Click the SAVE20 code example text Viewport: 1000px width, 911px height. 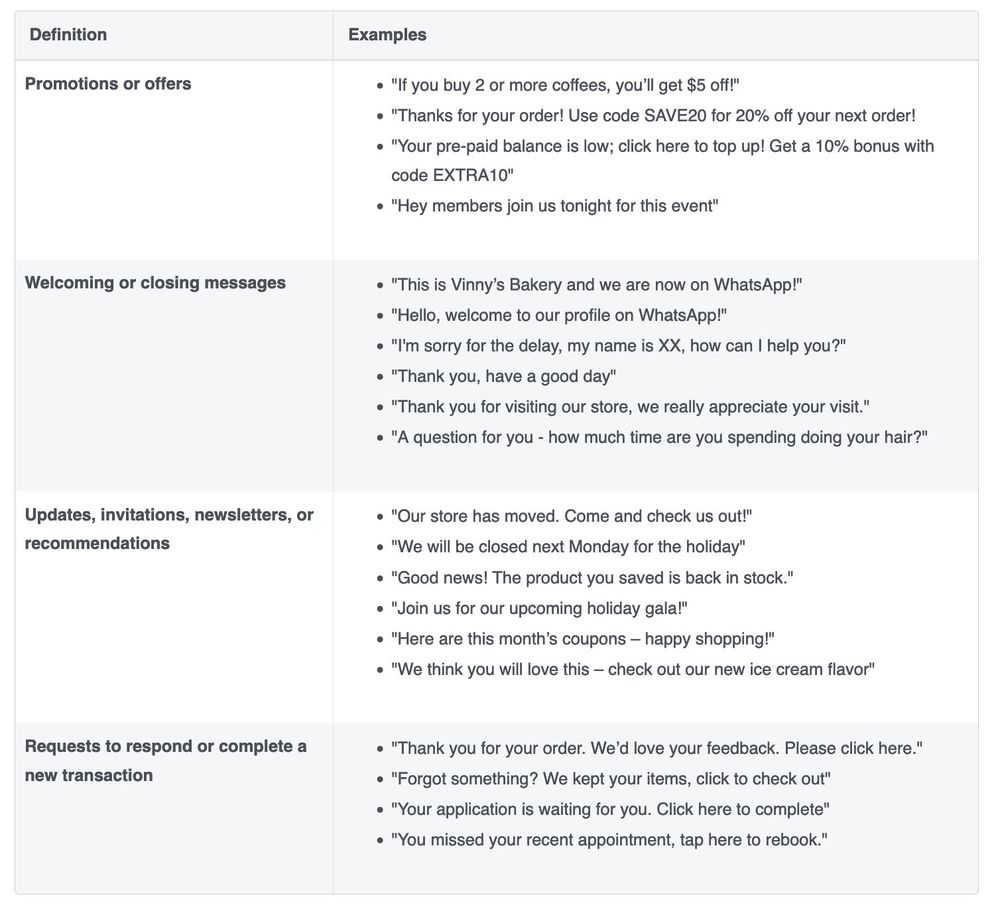(x=653, y=115)
